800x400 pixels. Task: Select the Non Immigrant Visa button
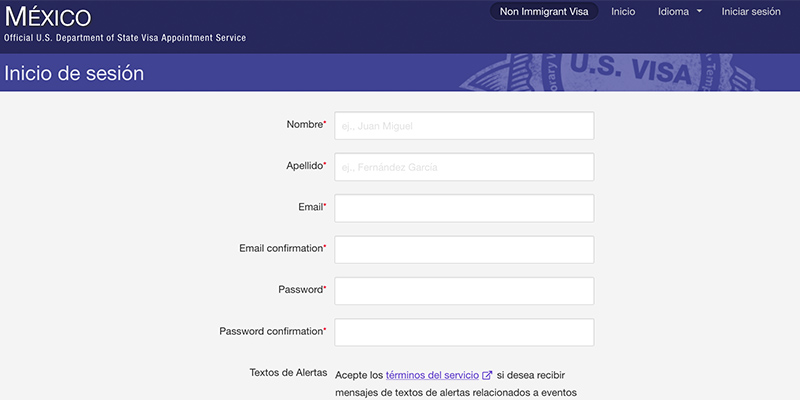544,12
